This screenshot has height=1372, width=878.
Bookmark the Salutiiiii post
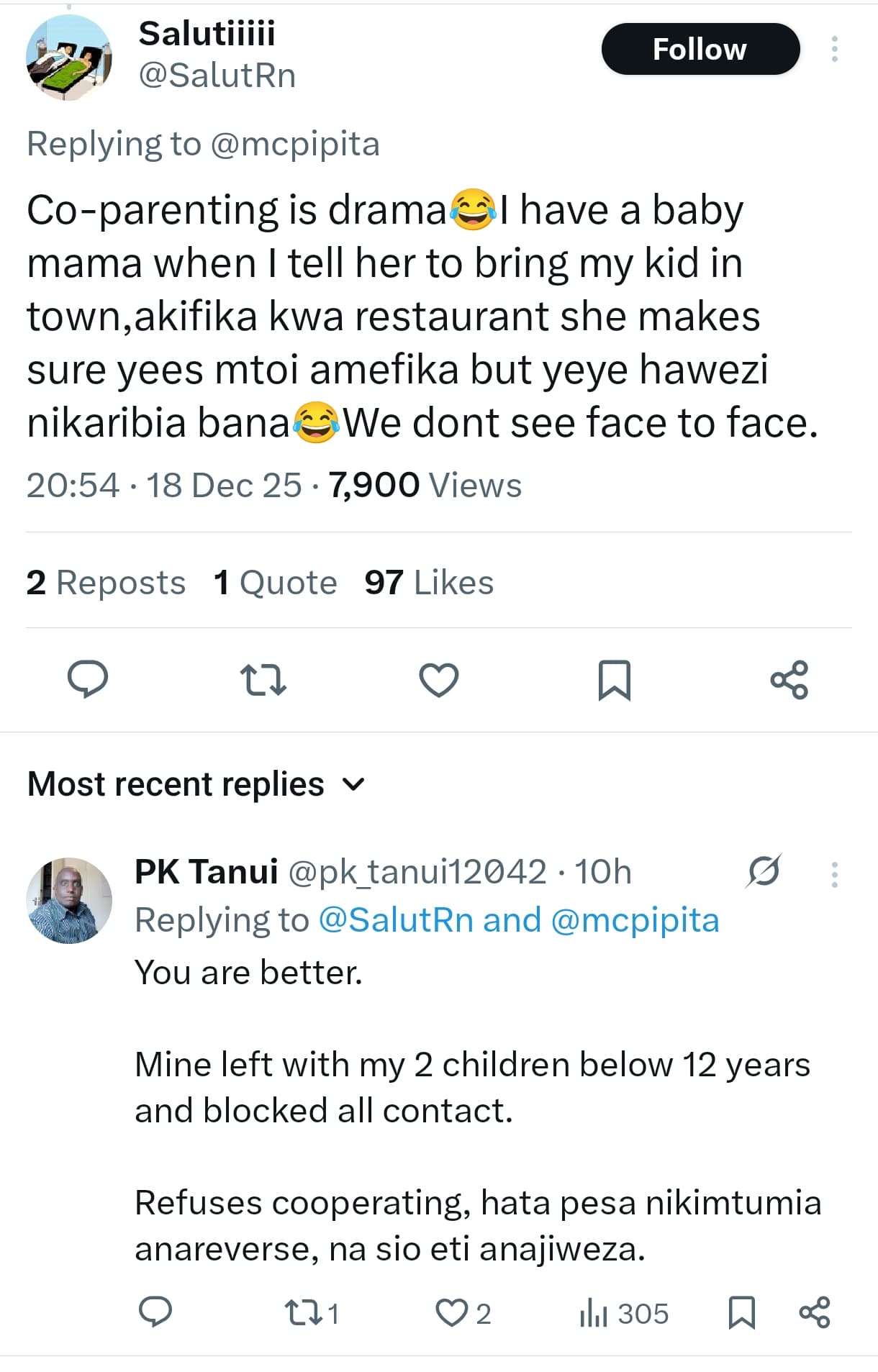click(614, 679)
